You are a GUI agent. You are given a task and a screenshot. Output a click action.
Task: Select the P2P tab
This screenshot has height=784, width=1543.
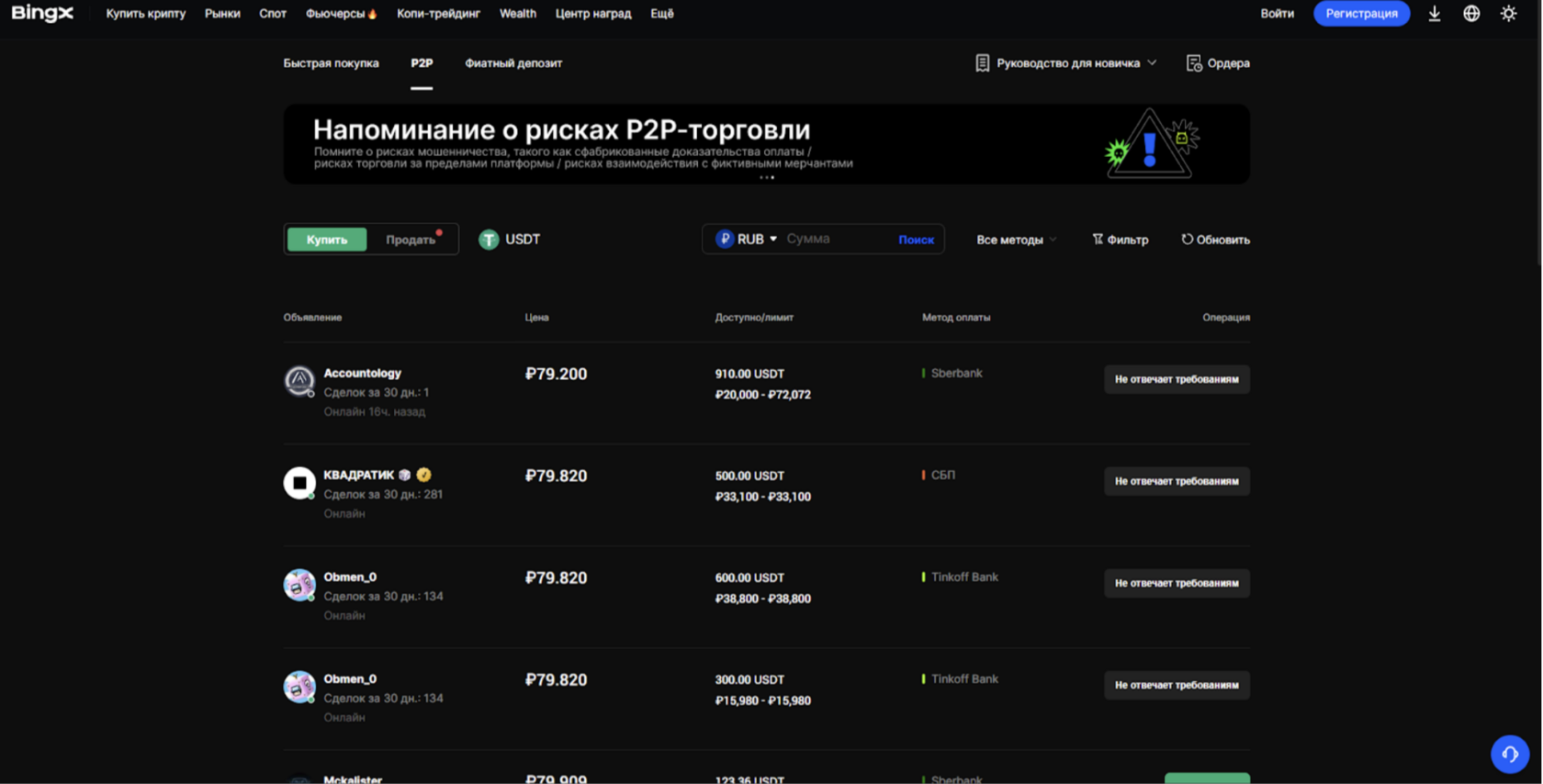point(422,63)
